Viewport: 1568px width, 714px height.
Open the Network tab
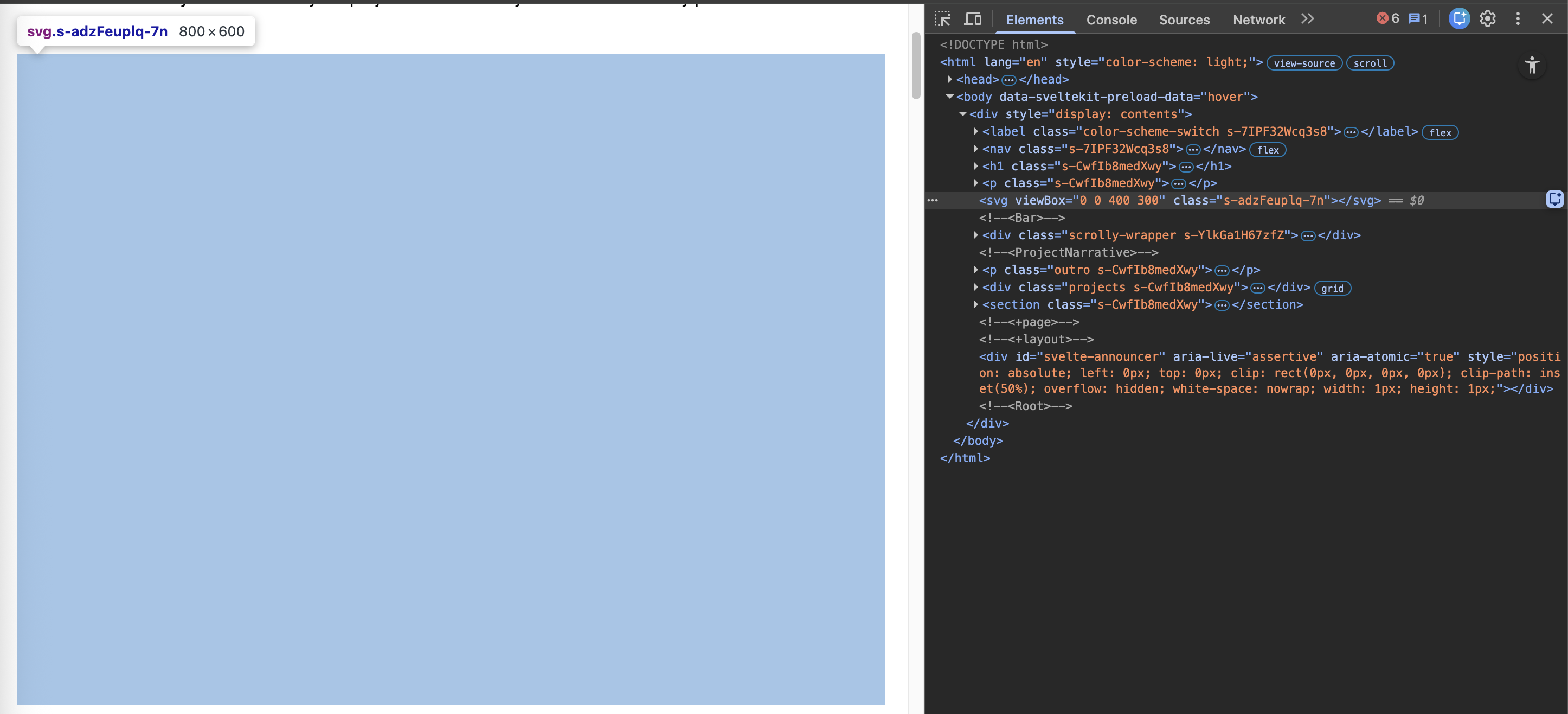pyautogui.click(x=1258, y=20)
